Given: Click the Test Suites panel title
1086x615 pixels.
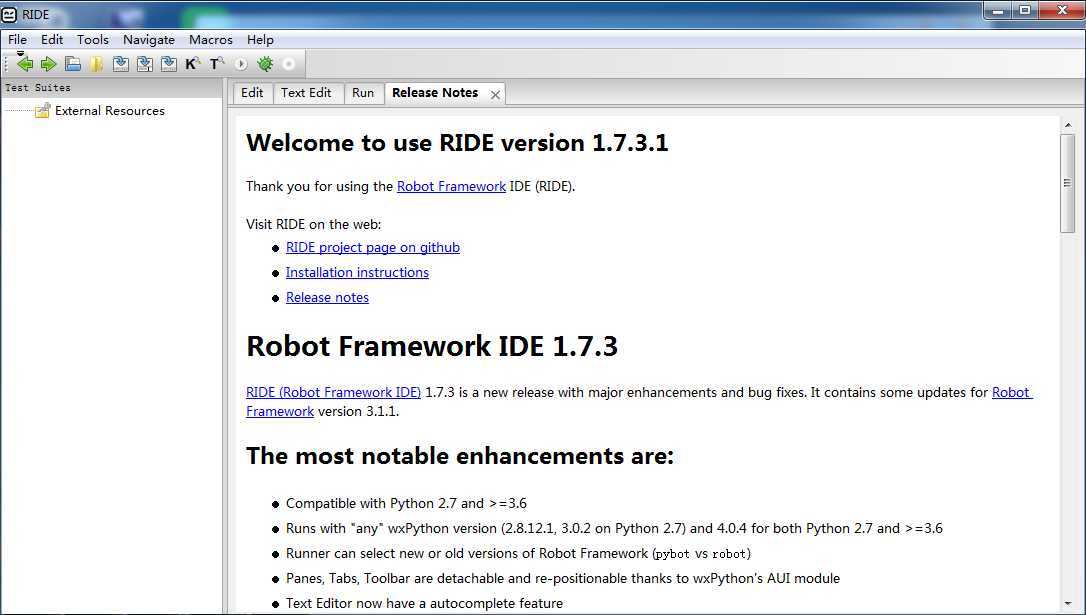Looking at the screenshot, I should pyautogui.click(x=38, y=88).
